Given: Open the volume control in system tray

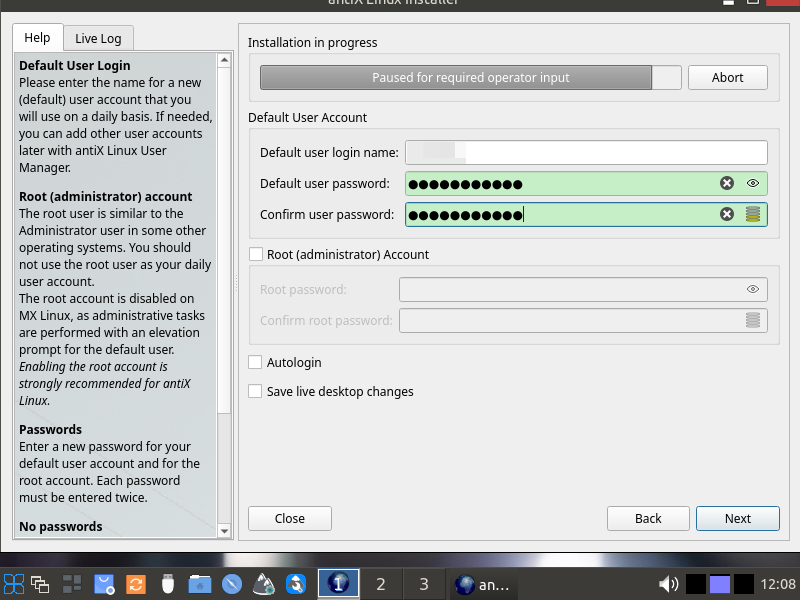Looking at the screenshot, I should coord(668,584).
